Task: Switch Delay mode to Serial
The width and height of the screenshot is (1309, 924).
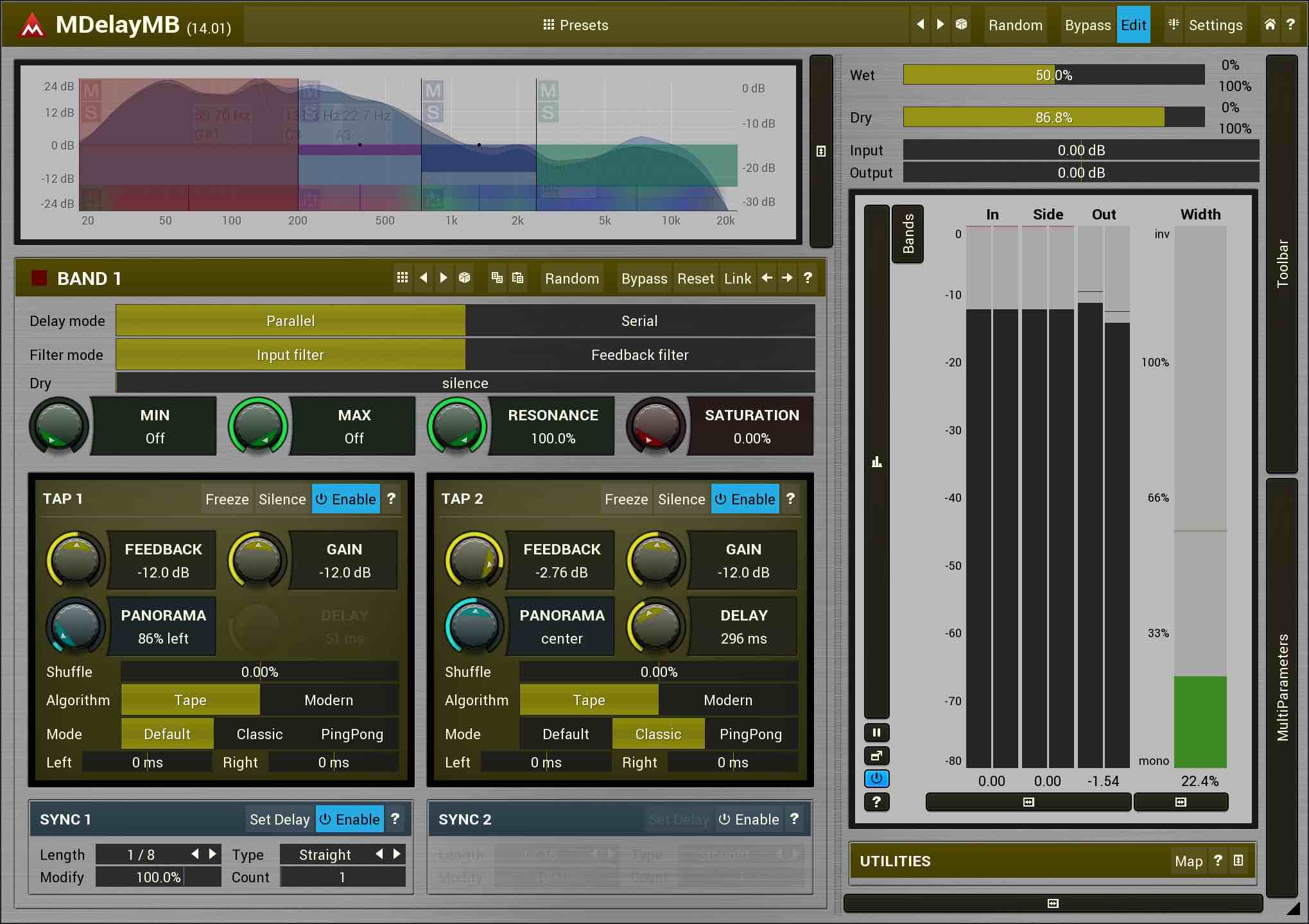Action: pyautogui.click(x=639, y=321)
